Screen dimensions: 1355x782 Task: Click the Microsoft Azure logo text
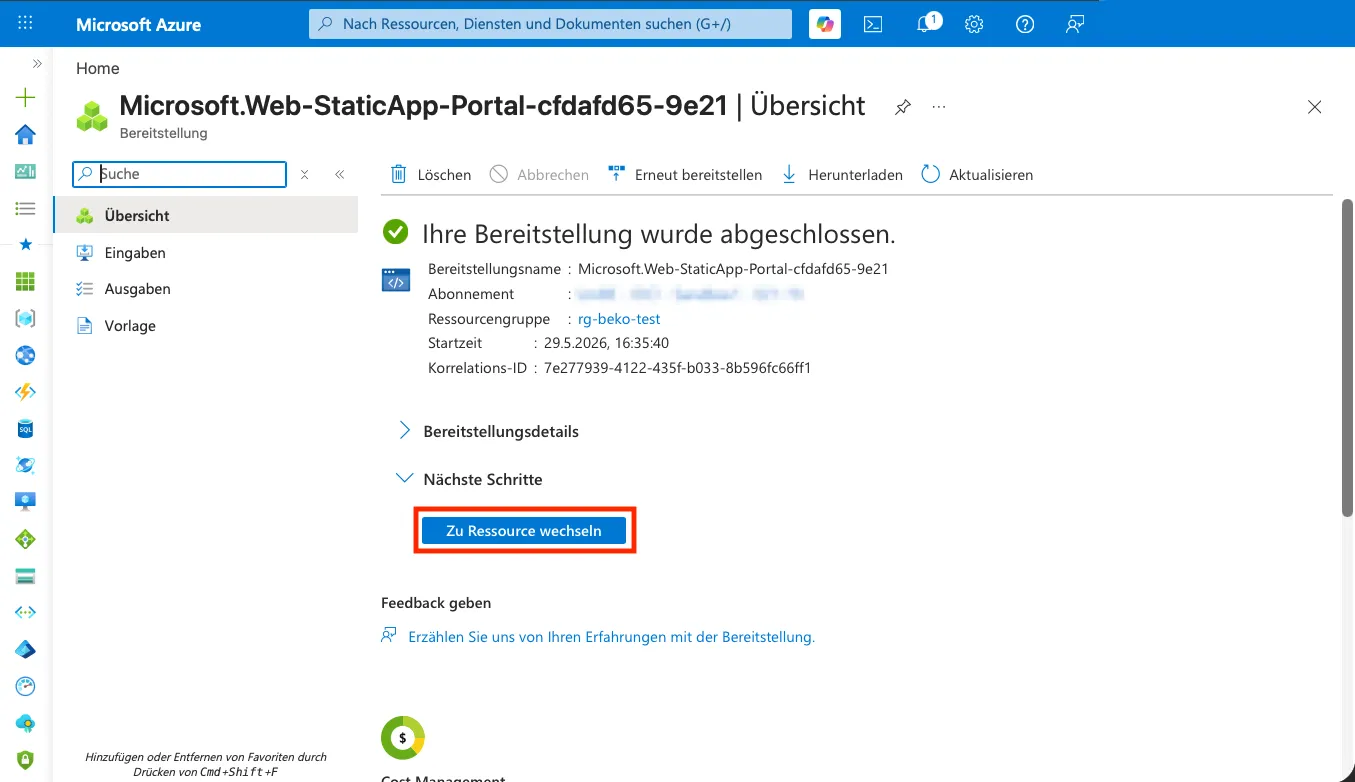(139, 24)
